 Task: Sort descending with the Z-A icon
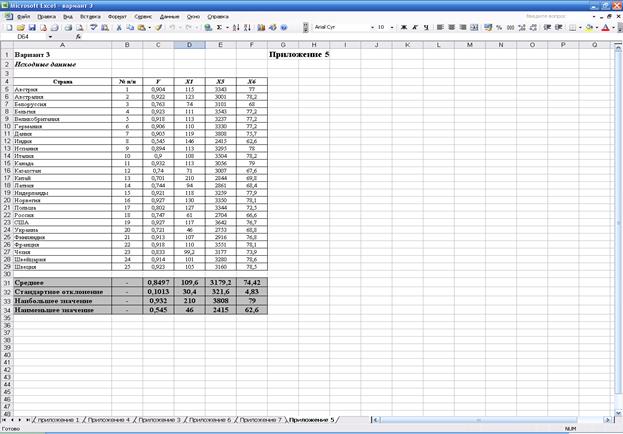point(247,27)
